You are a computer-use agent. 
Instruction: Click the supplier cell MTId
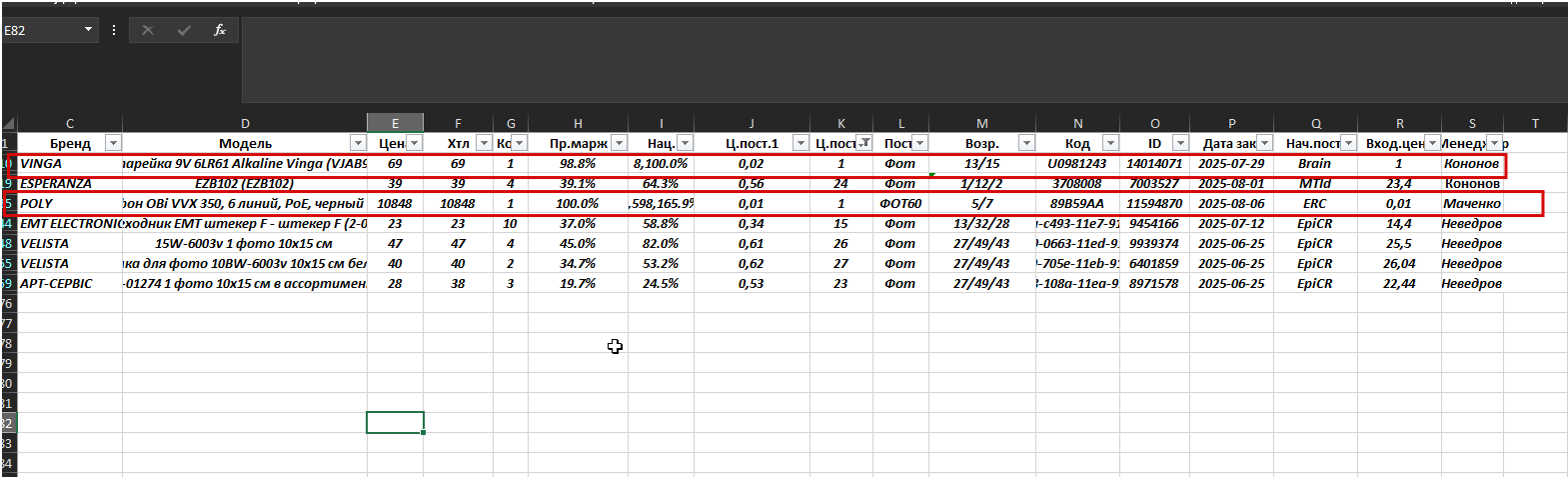click(1315, 183)
